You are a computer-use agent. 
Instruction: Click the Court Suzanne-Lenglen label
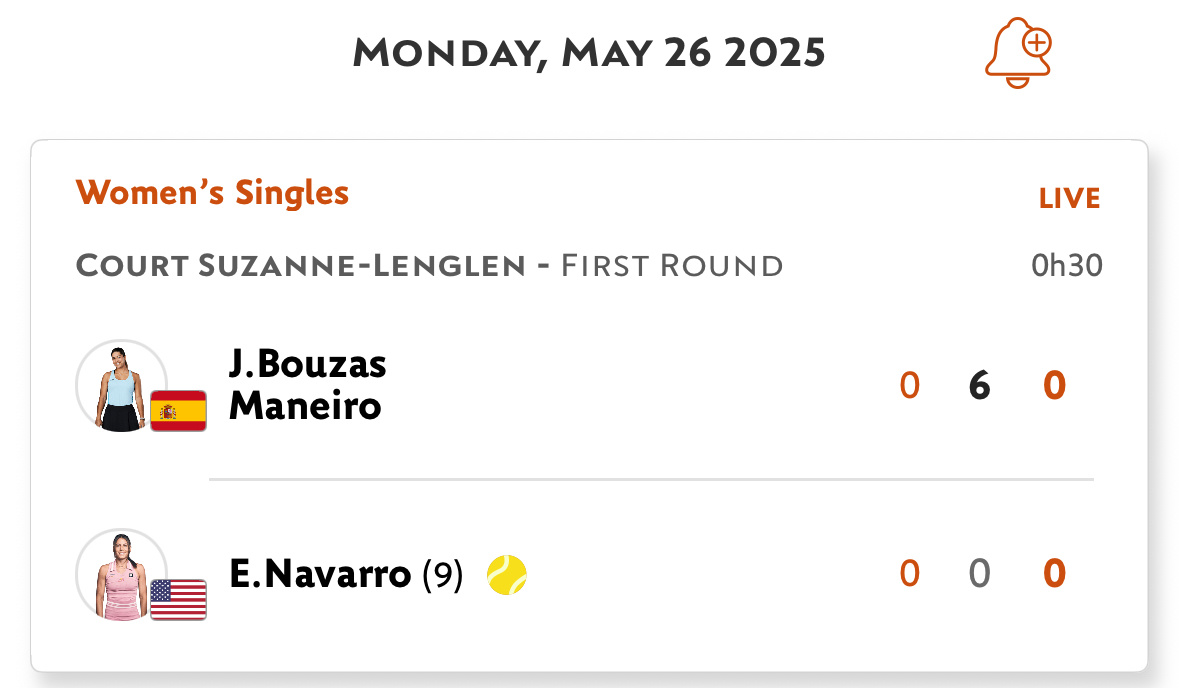coord(300,266)
